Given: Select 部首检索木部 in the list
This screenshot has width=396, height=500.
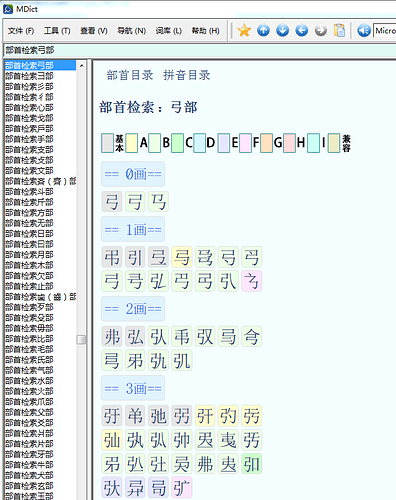Looking at the screenshot, I should 40,265.
